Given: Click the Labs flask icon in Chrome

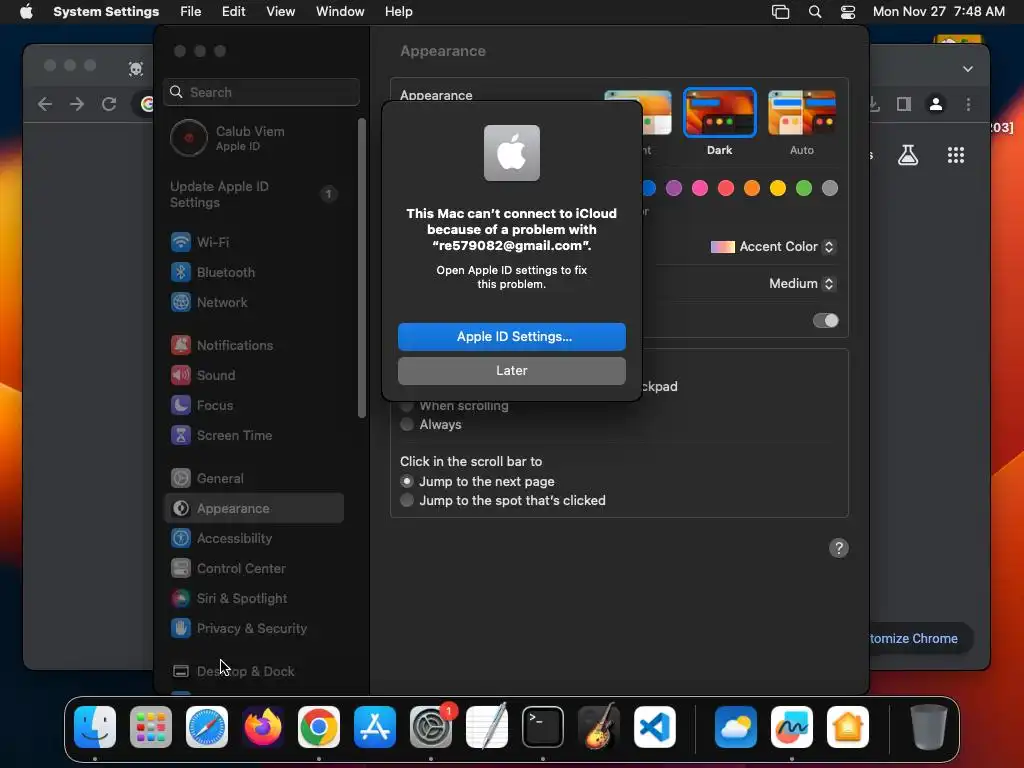Looking at the screenshot, I should point(908,155).
